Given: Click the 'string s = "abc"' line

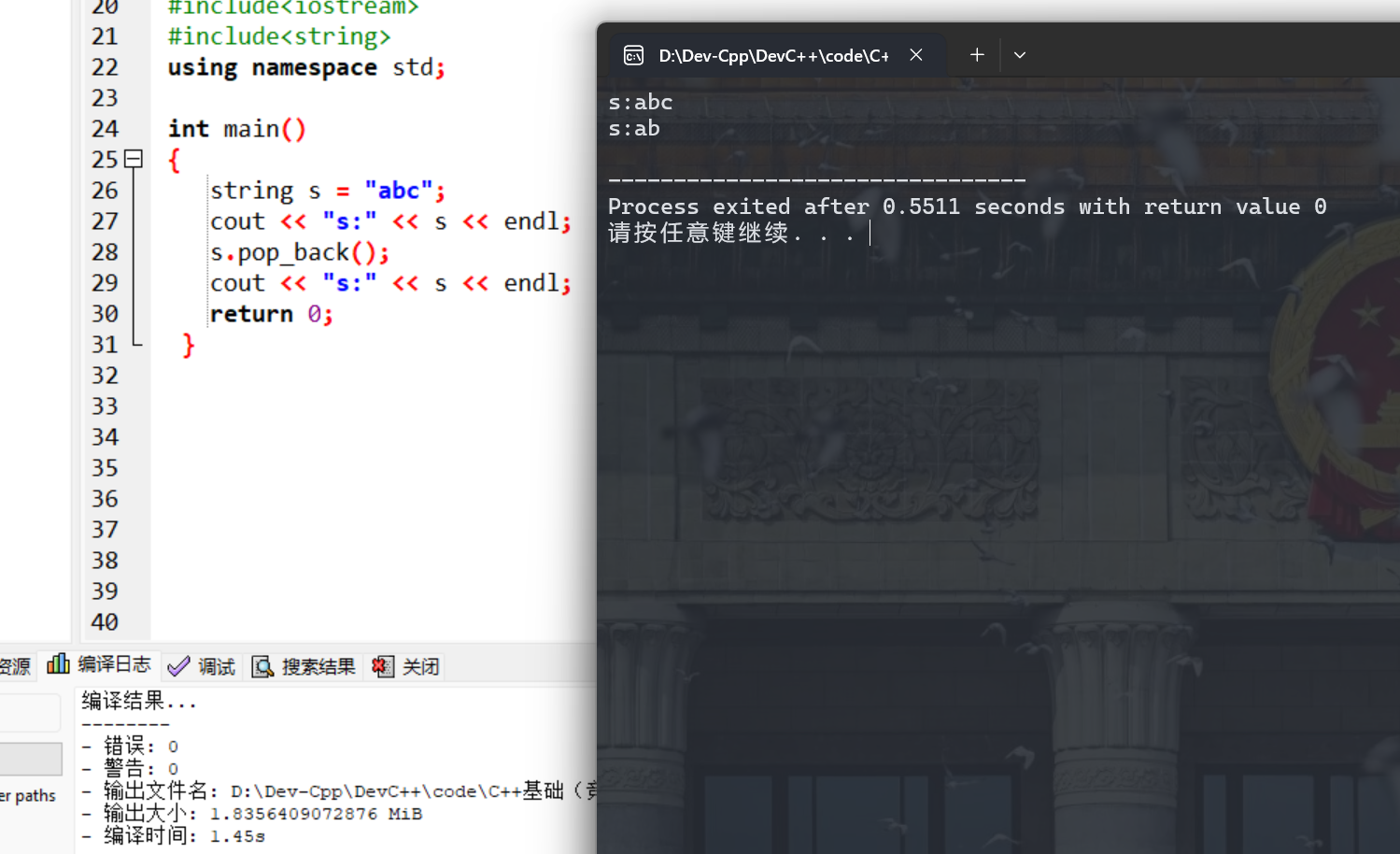Looking at the screenshot, I should (x=328, y=191).
